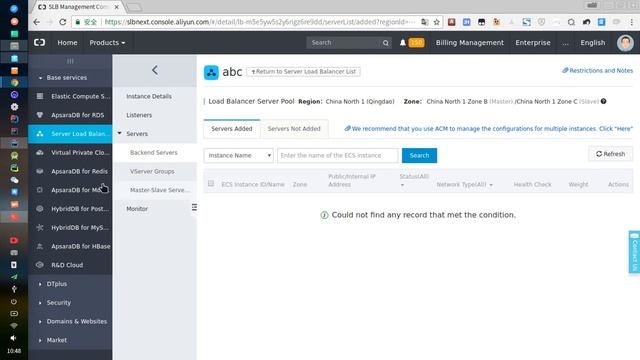This screenshot has width=640, height=360.
Task: Click the Alibaba Cloud logo icon
Action: 40,42
